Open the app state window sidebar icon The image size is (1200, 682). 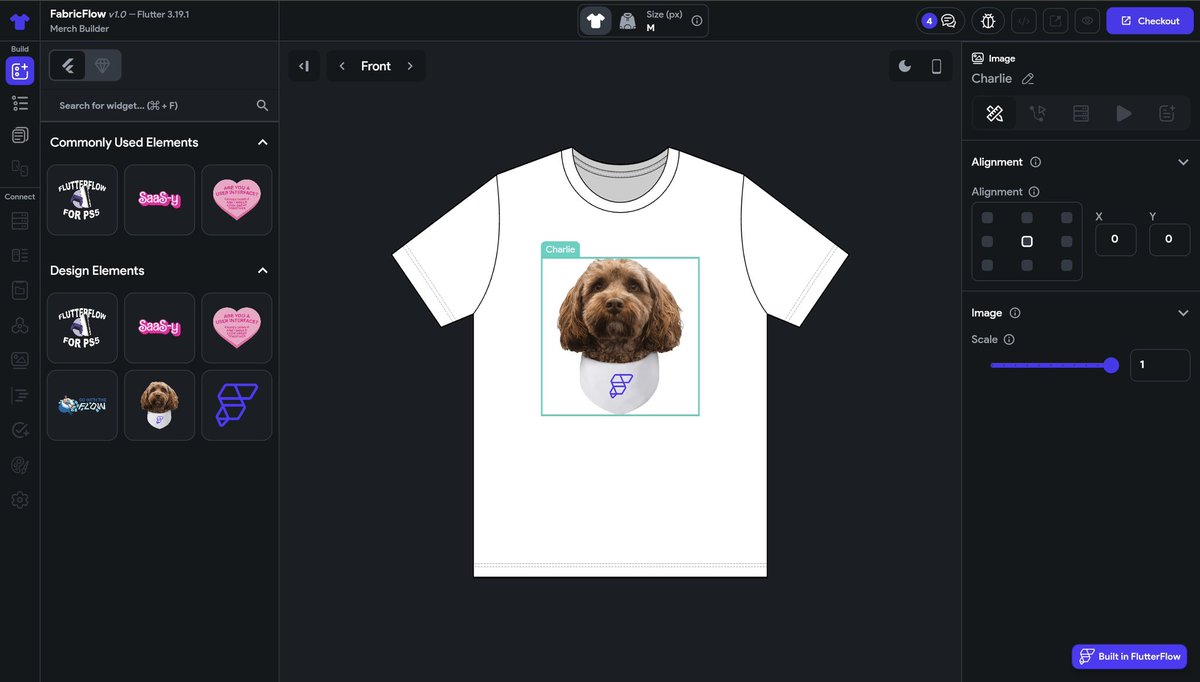[20, 290]
